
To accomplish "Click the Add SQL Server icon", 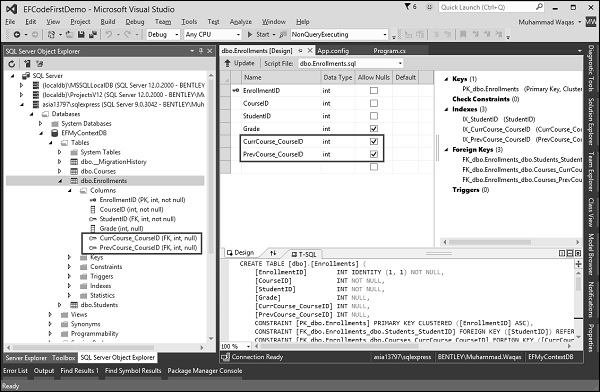I will [x=27, y=64].
